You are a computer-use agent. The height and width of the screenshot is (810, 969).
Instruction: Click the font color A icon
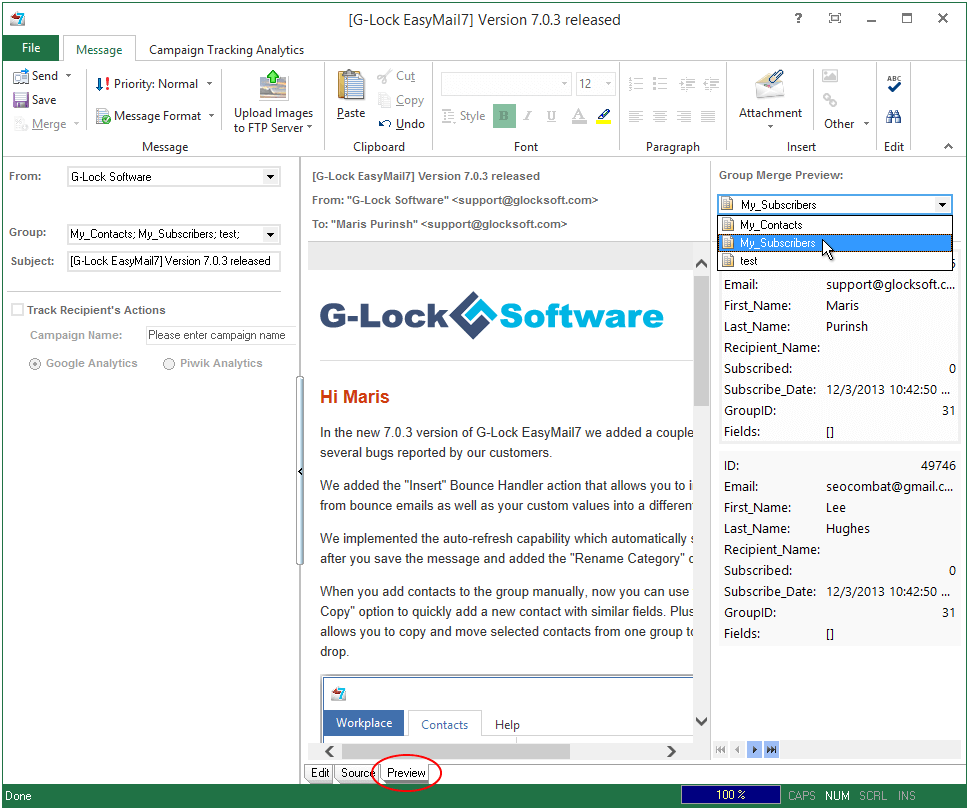coord(578,116)
